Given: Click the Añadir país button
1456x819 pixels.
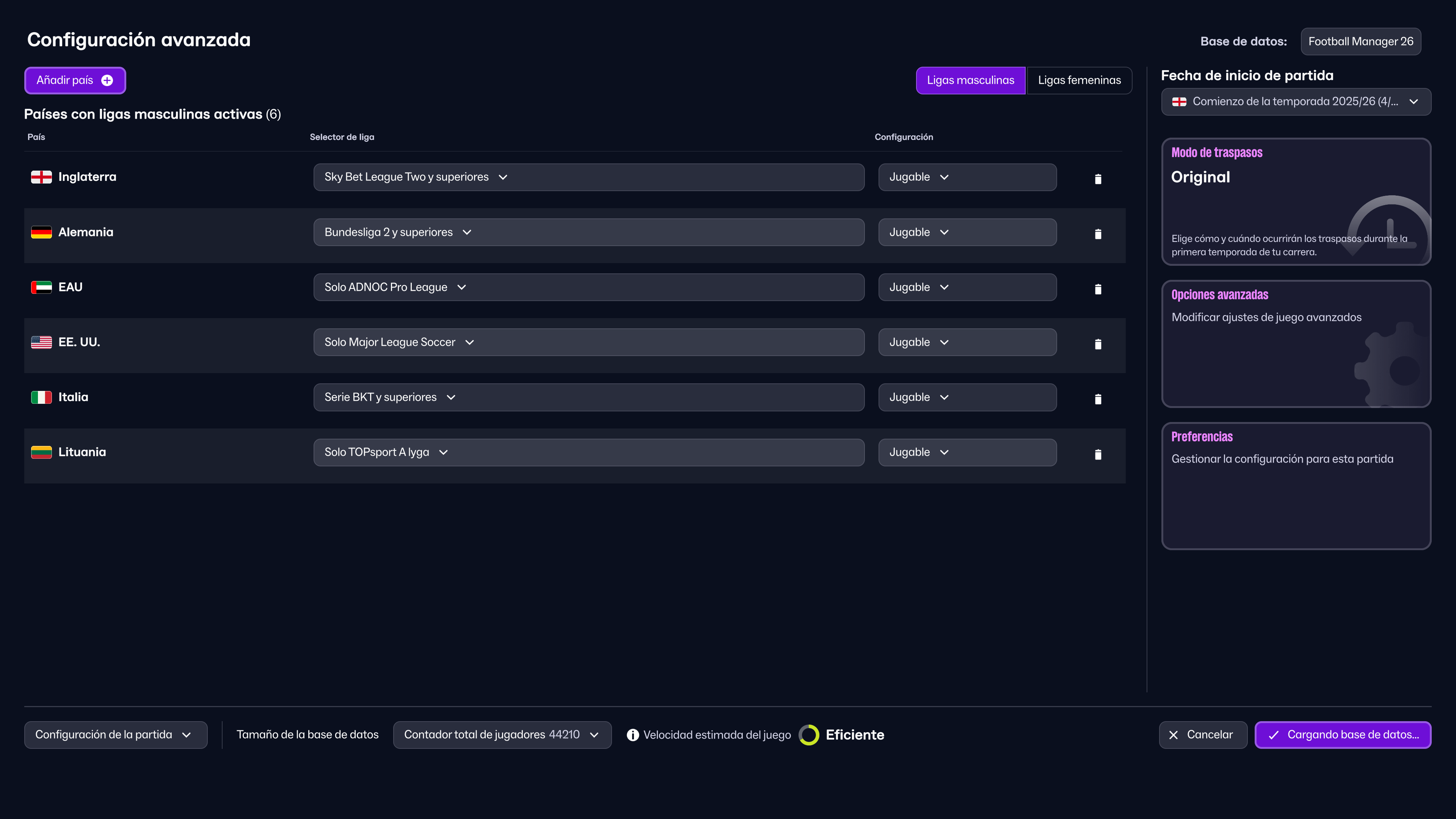Looking at the screenshot, I should 75,80.
